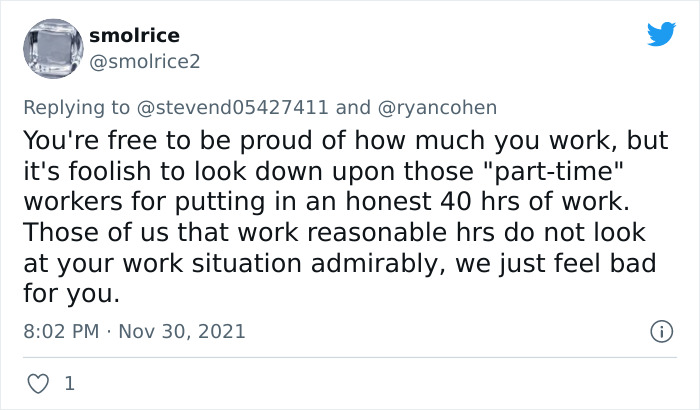Open smolrice's profile picture
The width and height of the screenshot is (700, 410).
(50, 48)
